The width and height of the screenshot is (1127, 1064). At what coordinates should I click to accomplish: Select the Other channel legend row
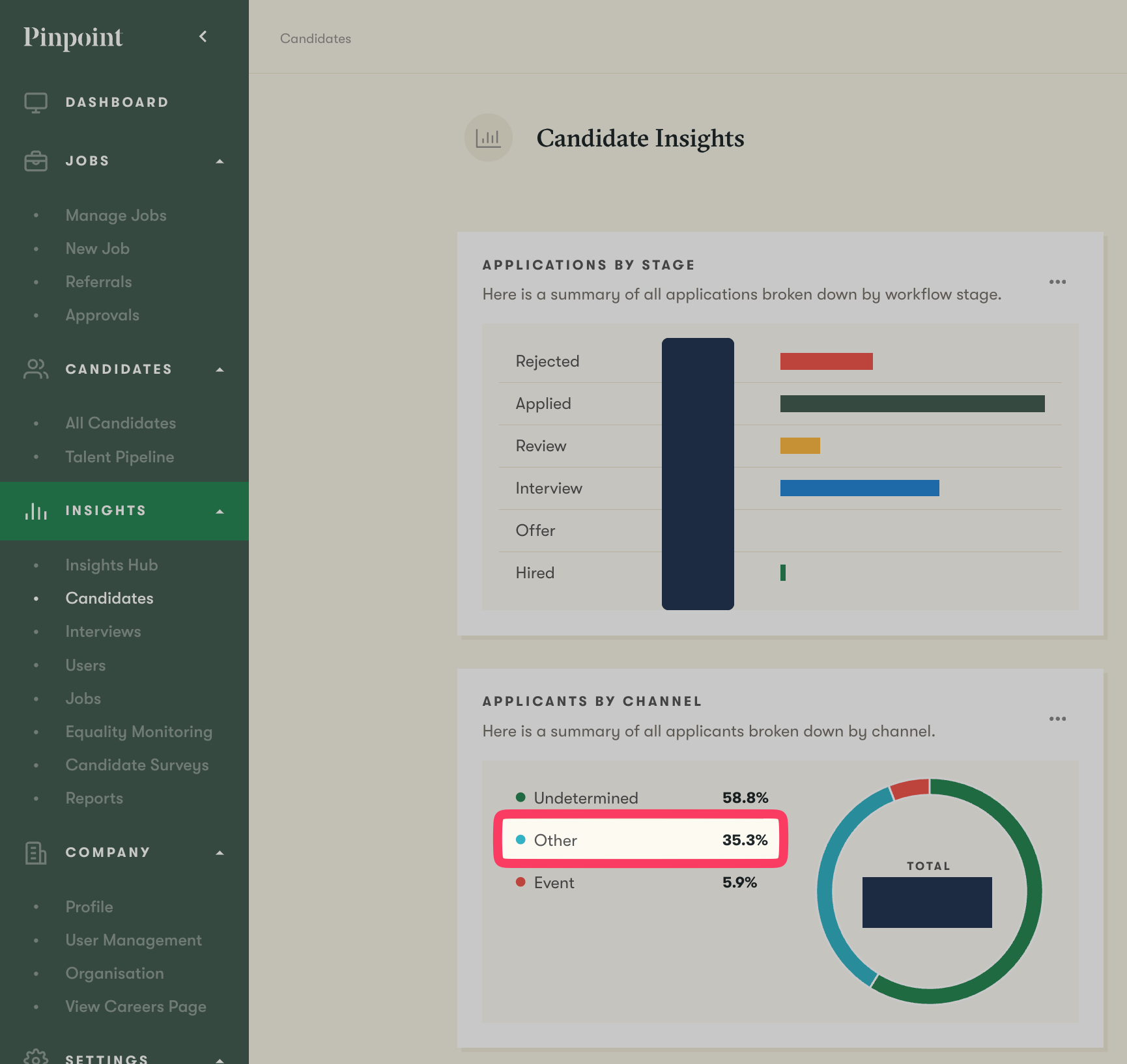point(641,840)
